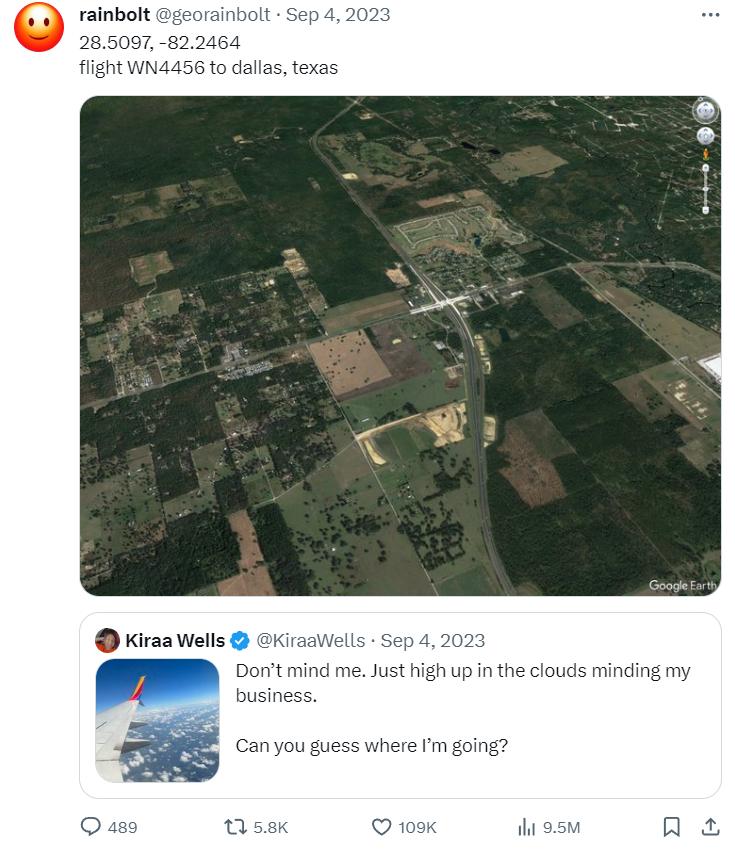The width and height of the screenshot is (735, 851).
Task: Click the Google Earth look-around compass
Action: (x=706, y=111)
